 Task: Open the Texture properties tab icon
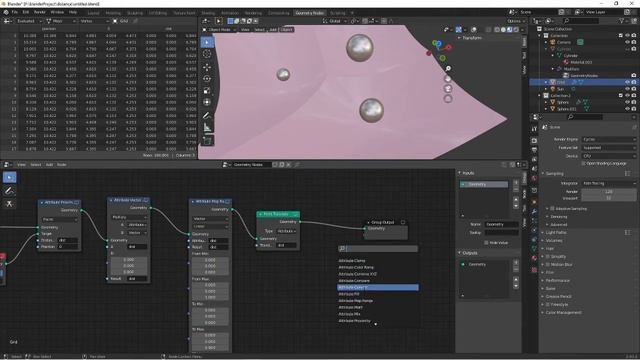(x=534, y=270)
